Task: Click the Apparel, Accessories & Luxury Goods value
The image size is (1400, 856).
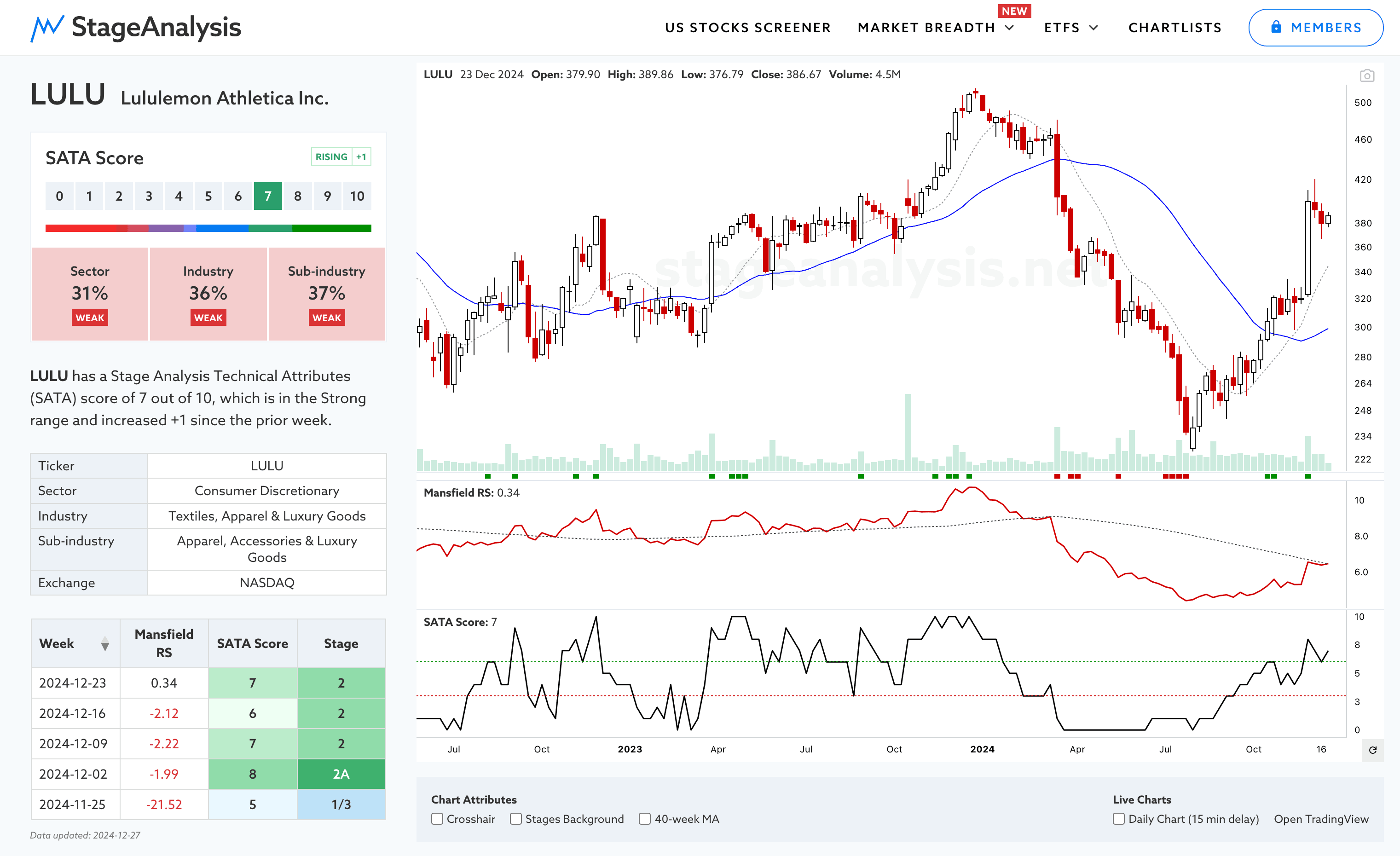Action: click(267, 549)
